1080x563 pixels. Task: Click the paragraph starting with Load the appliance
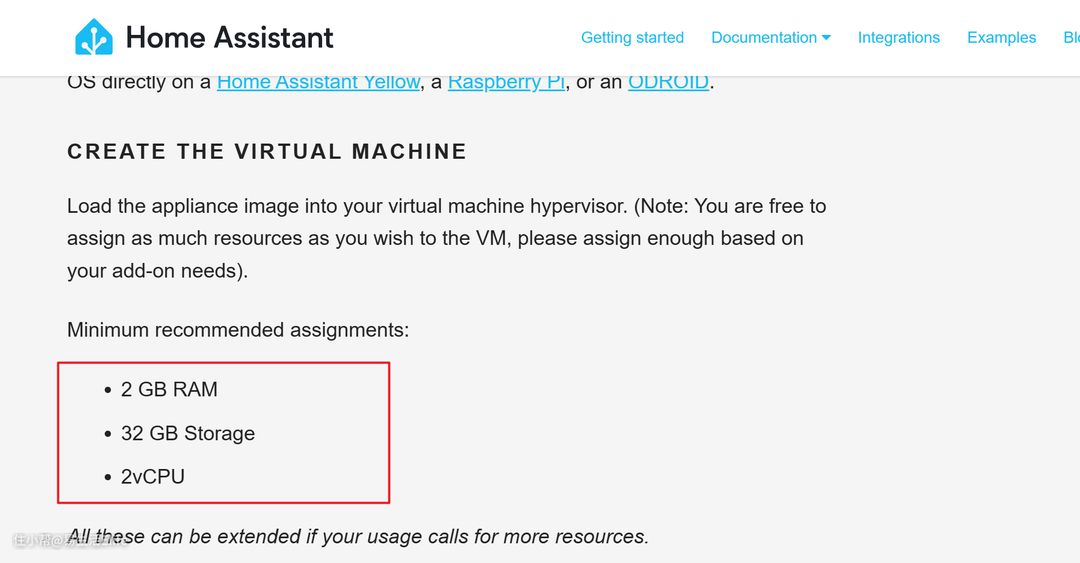pyautogui.click(x=446, y=238)
